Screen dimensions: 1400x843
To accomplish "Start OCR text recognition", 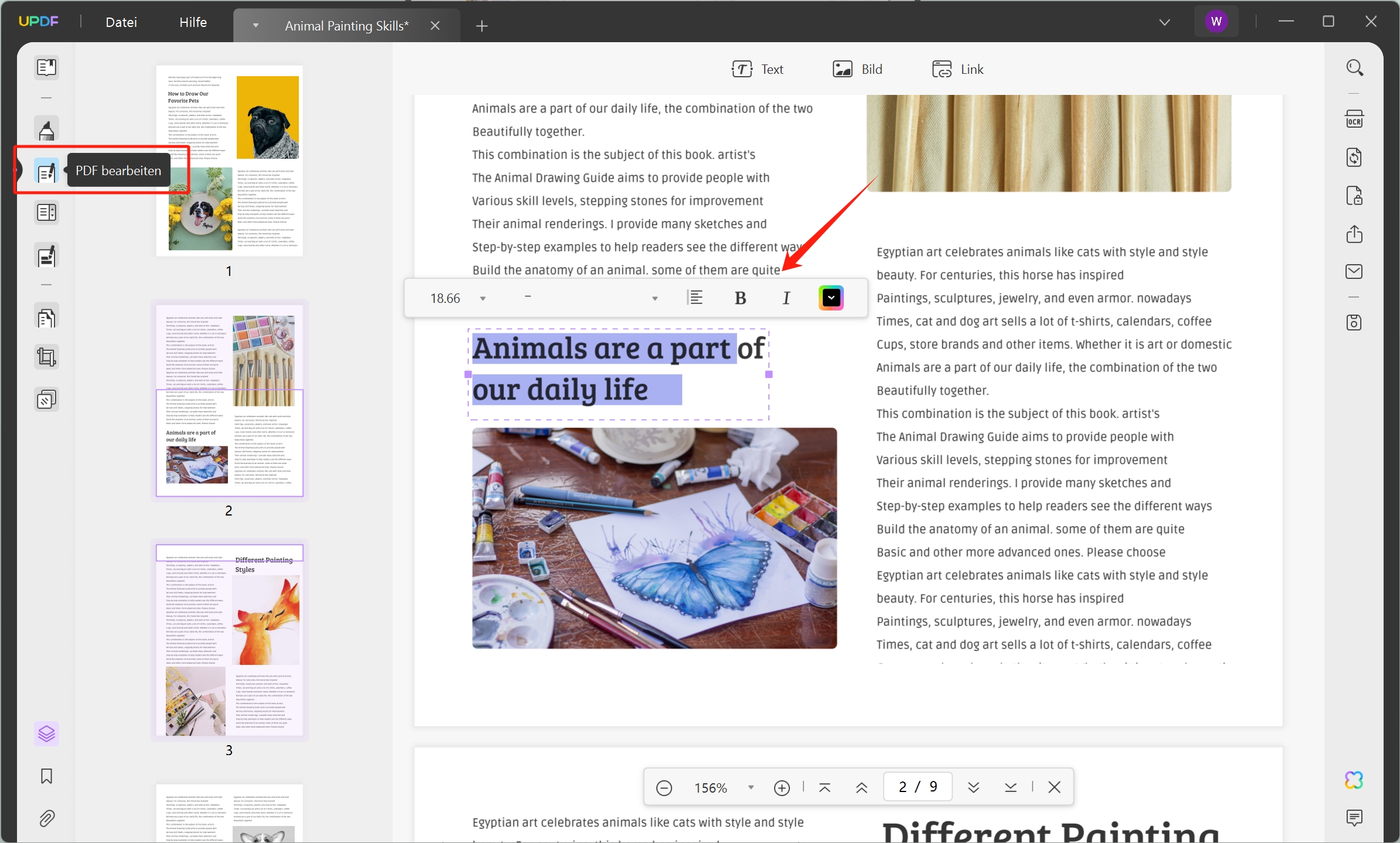I will (1354, 118).
